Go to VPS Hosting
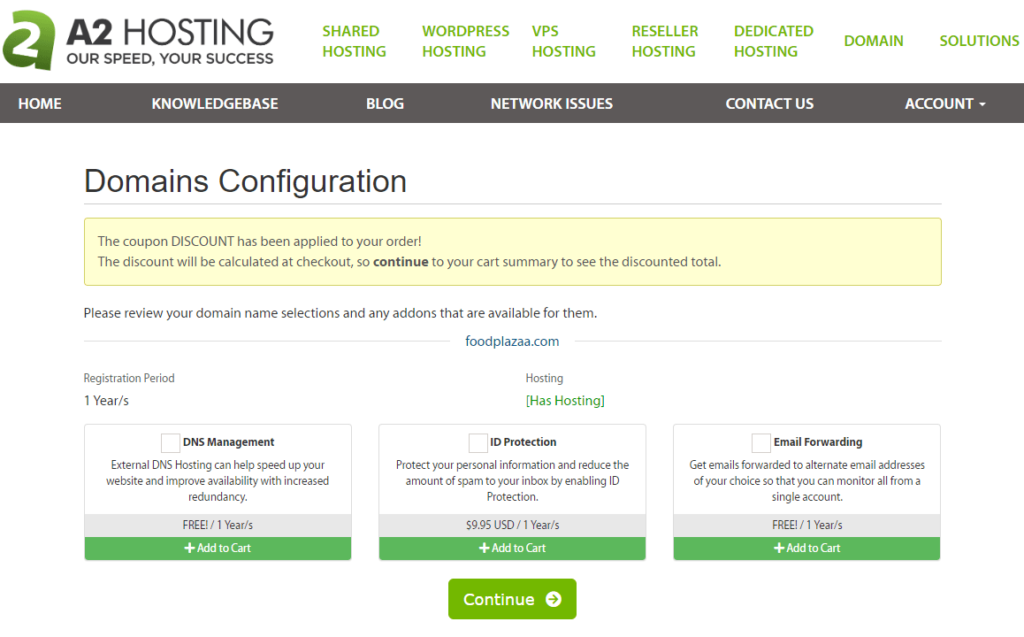The width and height of the screenshot is (1024, 637). click(564, 41)
